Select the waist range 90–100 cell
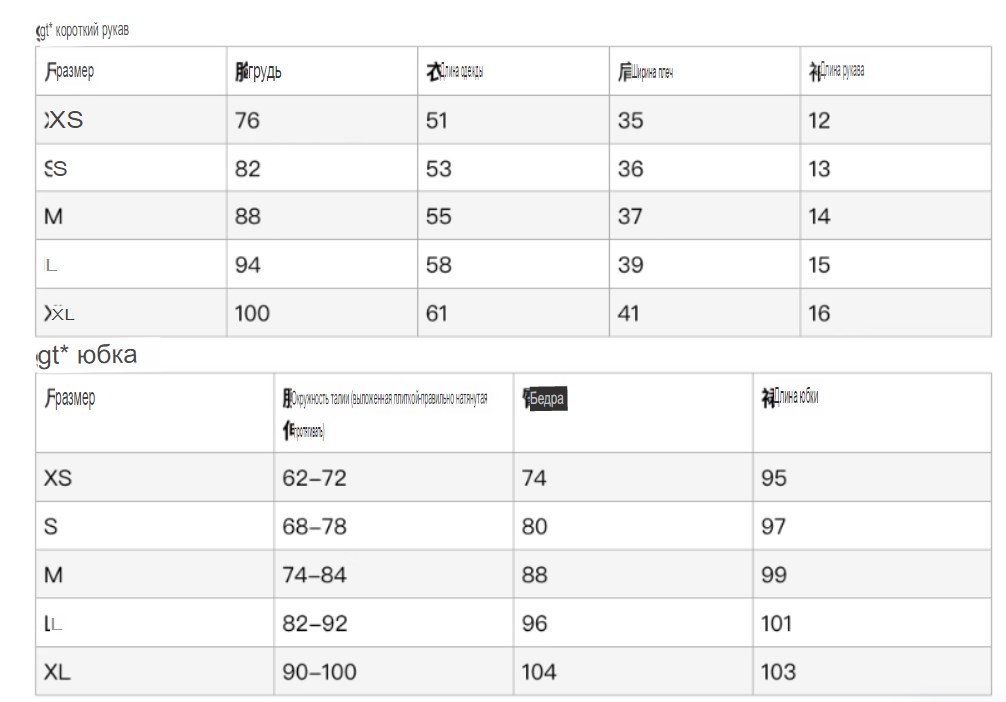Viewport: 1006px width, 702px height. (x=393, y=671)
